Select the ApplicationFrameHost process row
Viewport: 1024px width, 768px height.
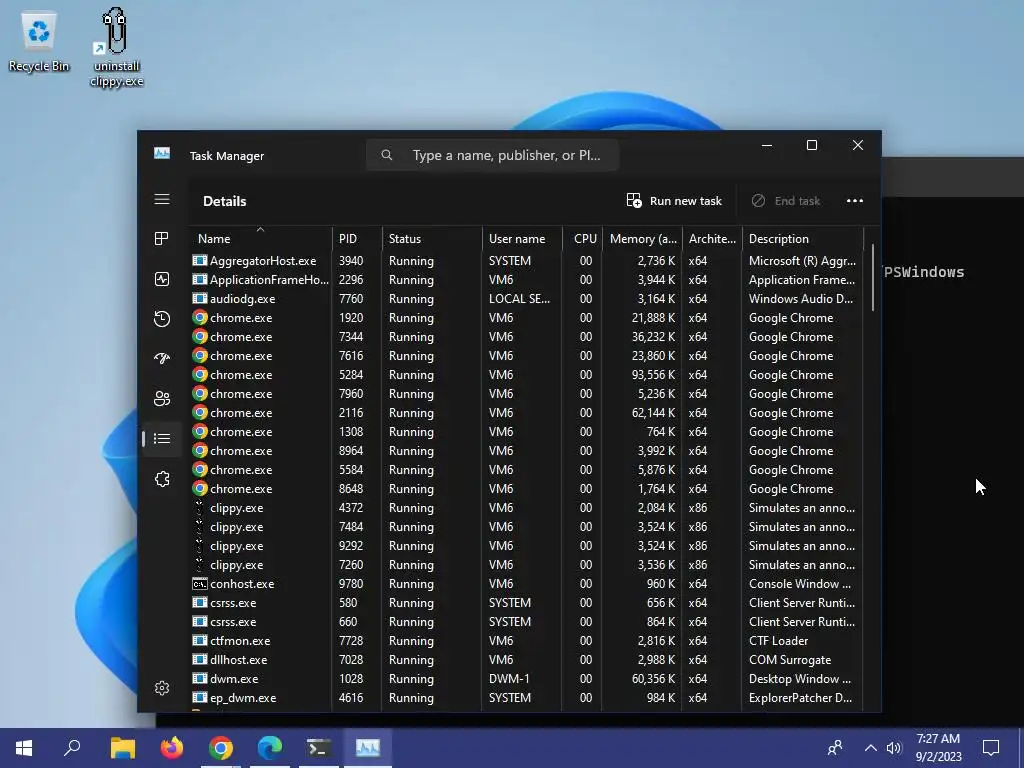(x=526, y=280)
